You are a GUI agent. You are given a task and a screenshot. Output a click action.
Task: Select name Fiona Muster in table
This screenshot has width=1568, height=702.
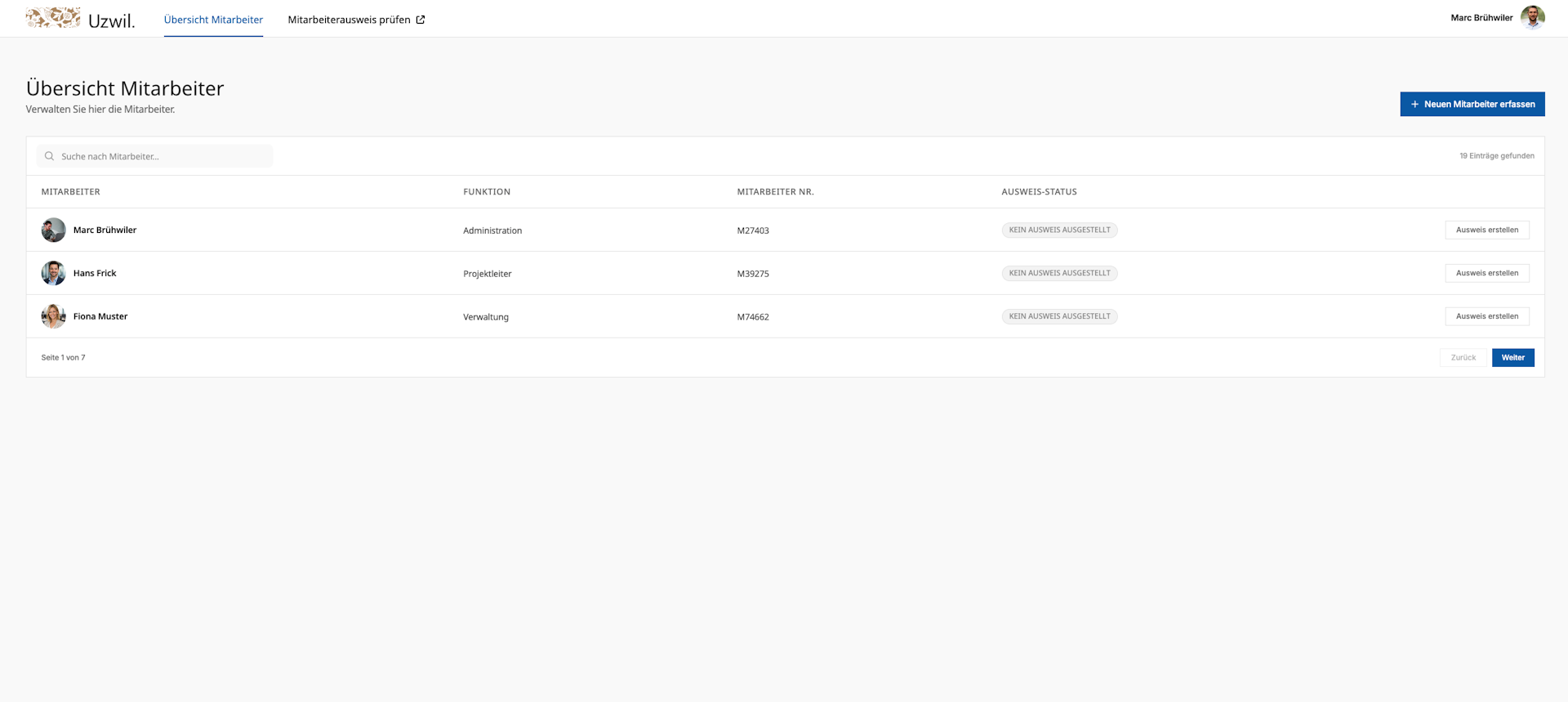tap(100, 316)
